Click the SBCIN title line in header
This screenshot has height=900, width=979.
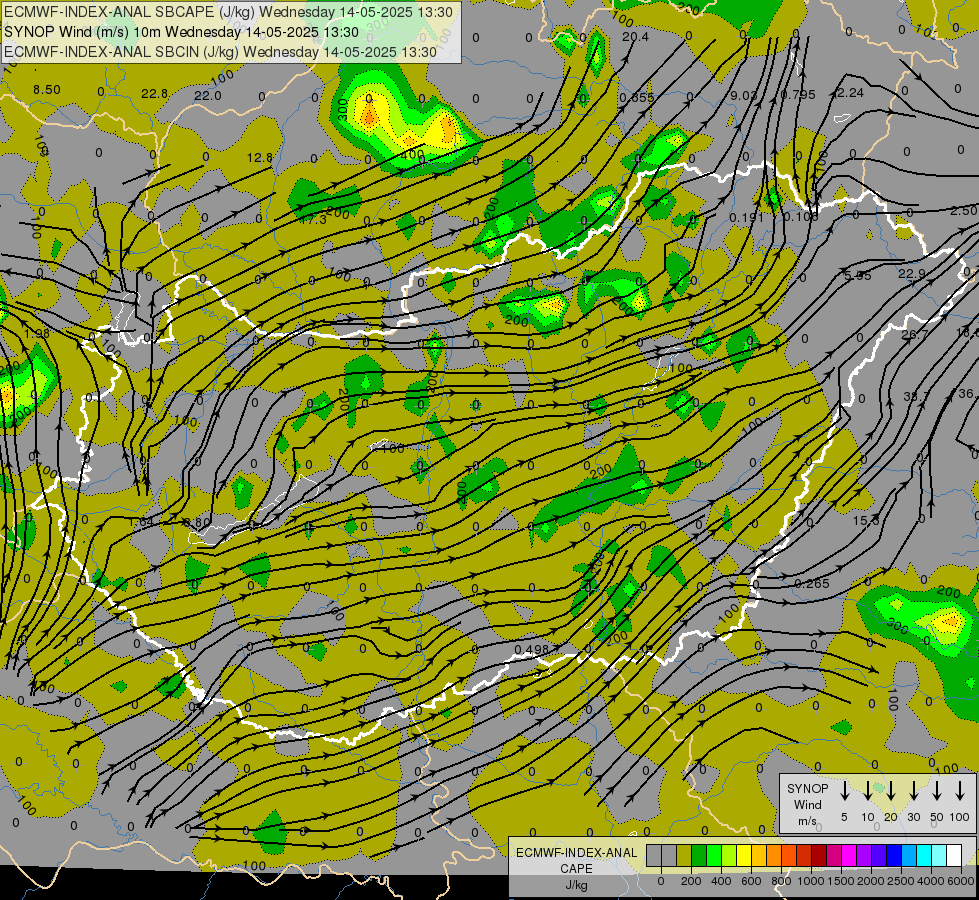pyautogui.click(x=220, y=52)
